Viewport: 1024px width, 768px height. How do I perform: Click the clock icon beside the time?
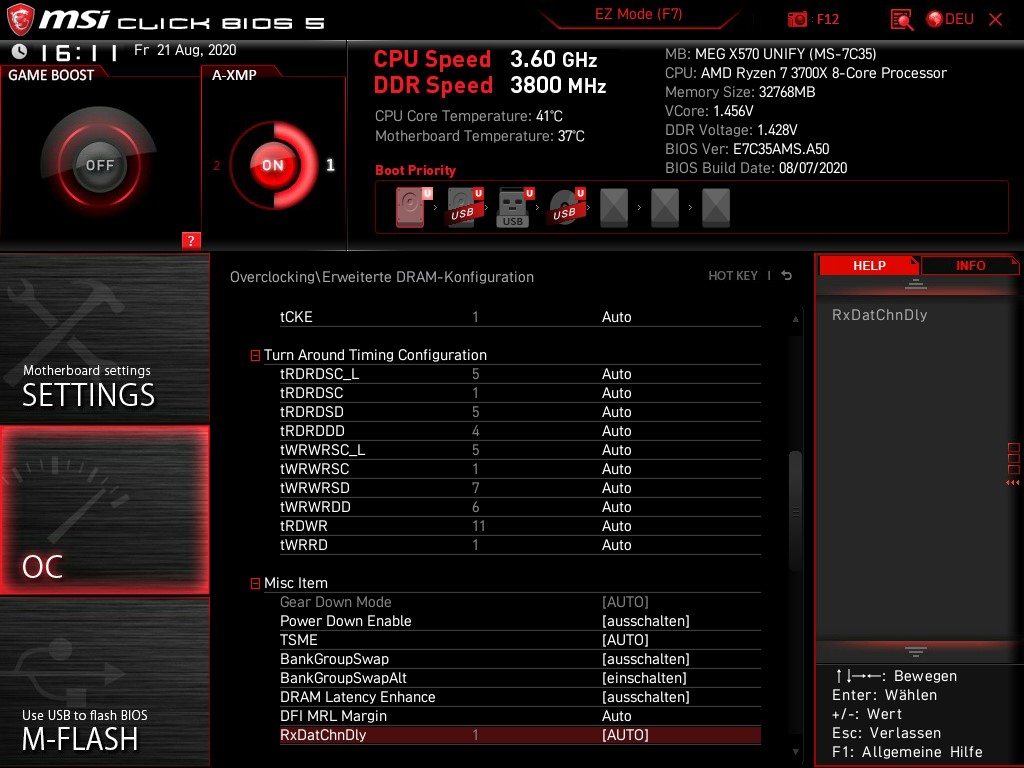[20, 52]
